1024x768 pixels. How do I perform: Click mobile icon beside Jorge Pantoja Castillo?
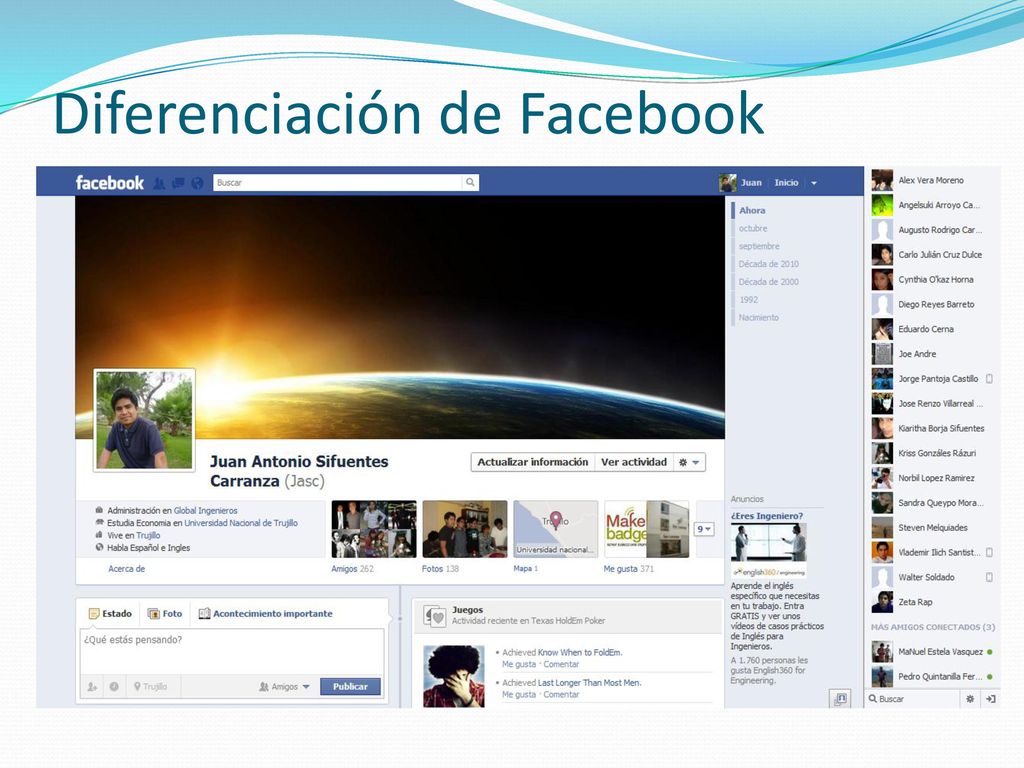pyautogui.click(x=989, y=379)
